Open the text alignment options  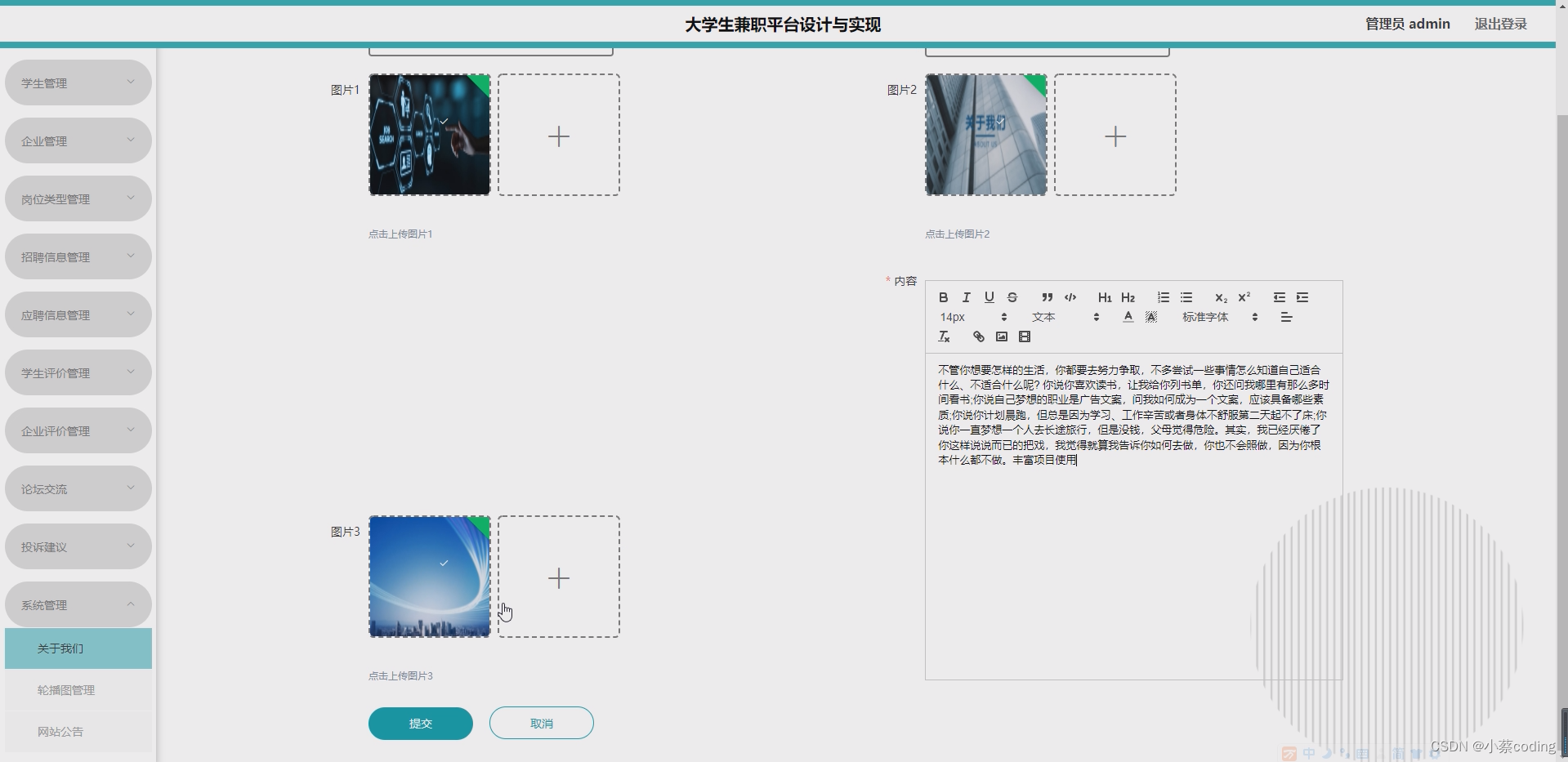1286,317
